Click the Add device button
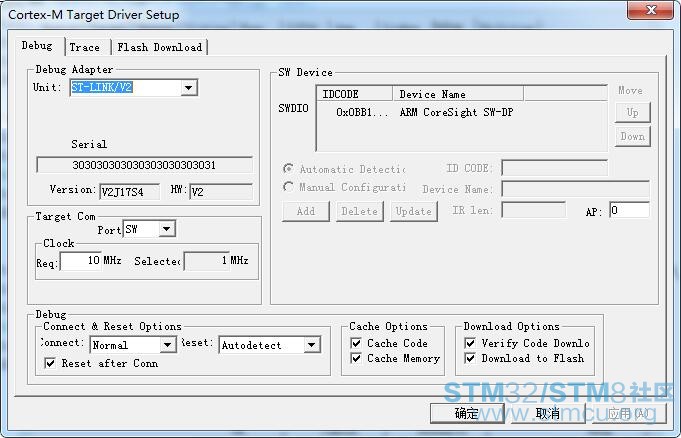The height and width of the screenshot is (438, 681). coord(306,211)
